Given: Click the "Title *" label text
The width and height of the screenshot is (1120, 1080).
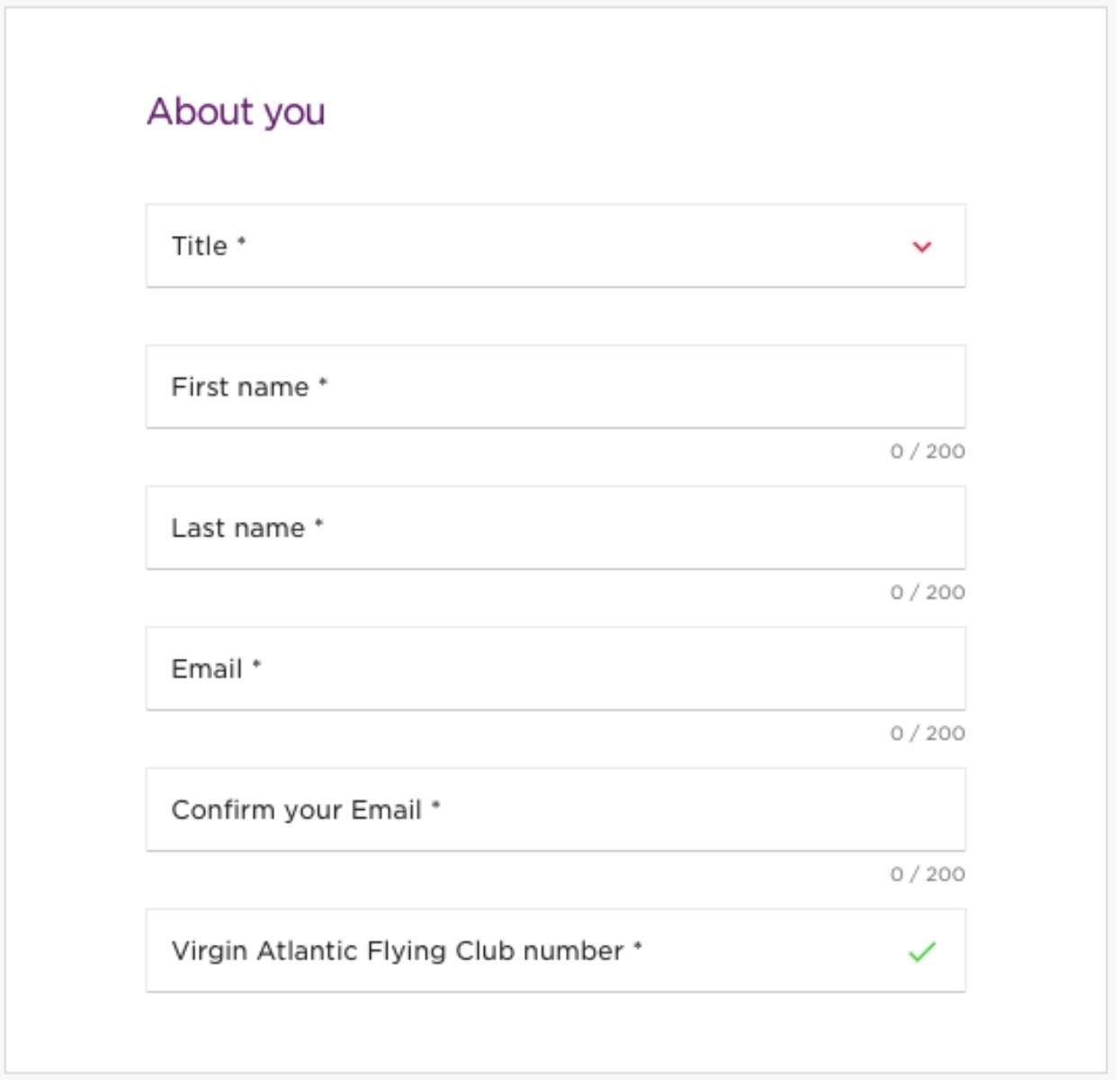Looking at the screenshot, I should pos(200,247).
